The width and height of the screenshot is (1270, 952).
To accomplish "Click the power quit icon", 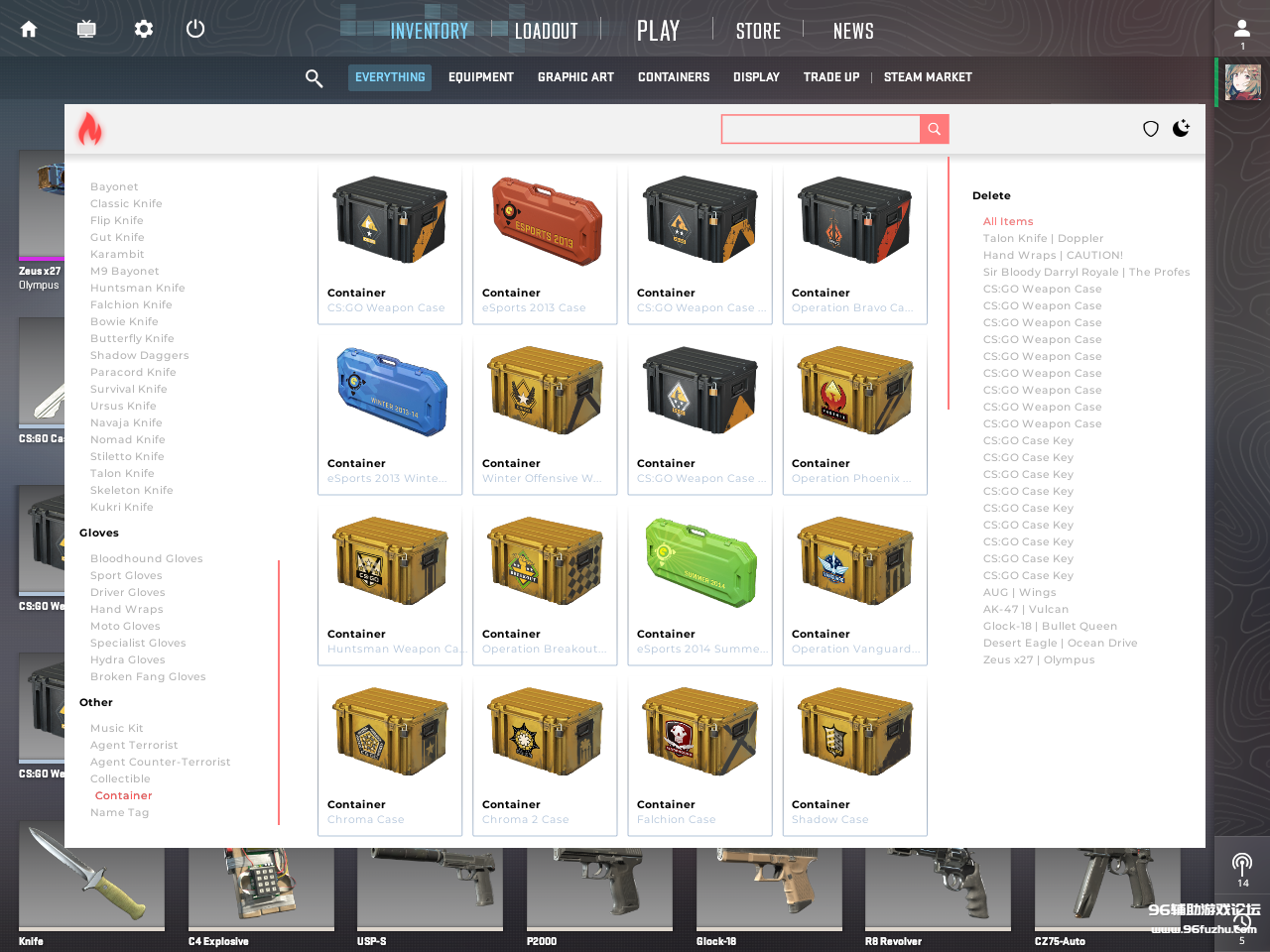I will [x=195, y=29].
